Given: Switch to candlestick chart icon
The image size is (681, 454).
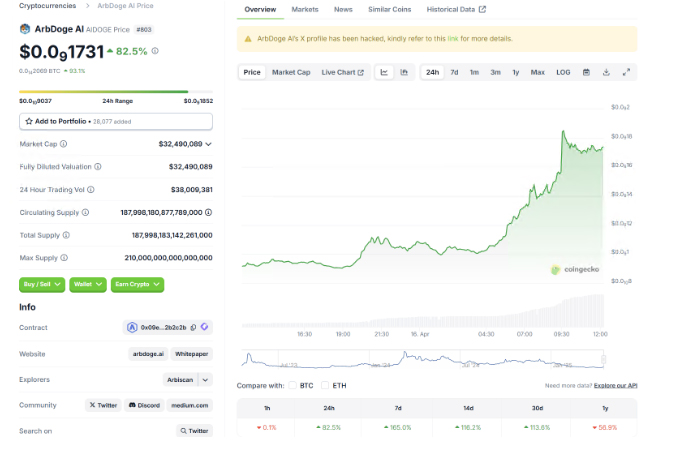Looking at the screenshot, I should pyautogui.click(x=404, y=72).
